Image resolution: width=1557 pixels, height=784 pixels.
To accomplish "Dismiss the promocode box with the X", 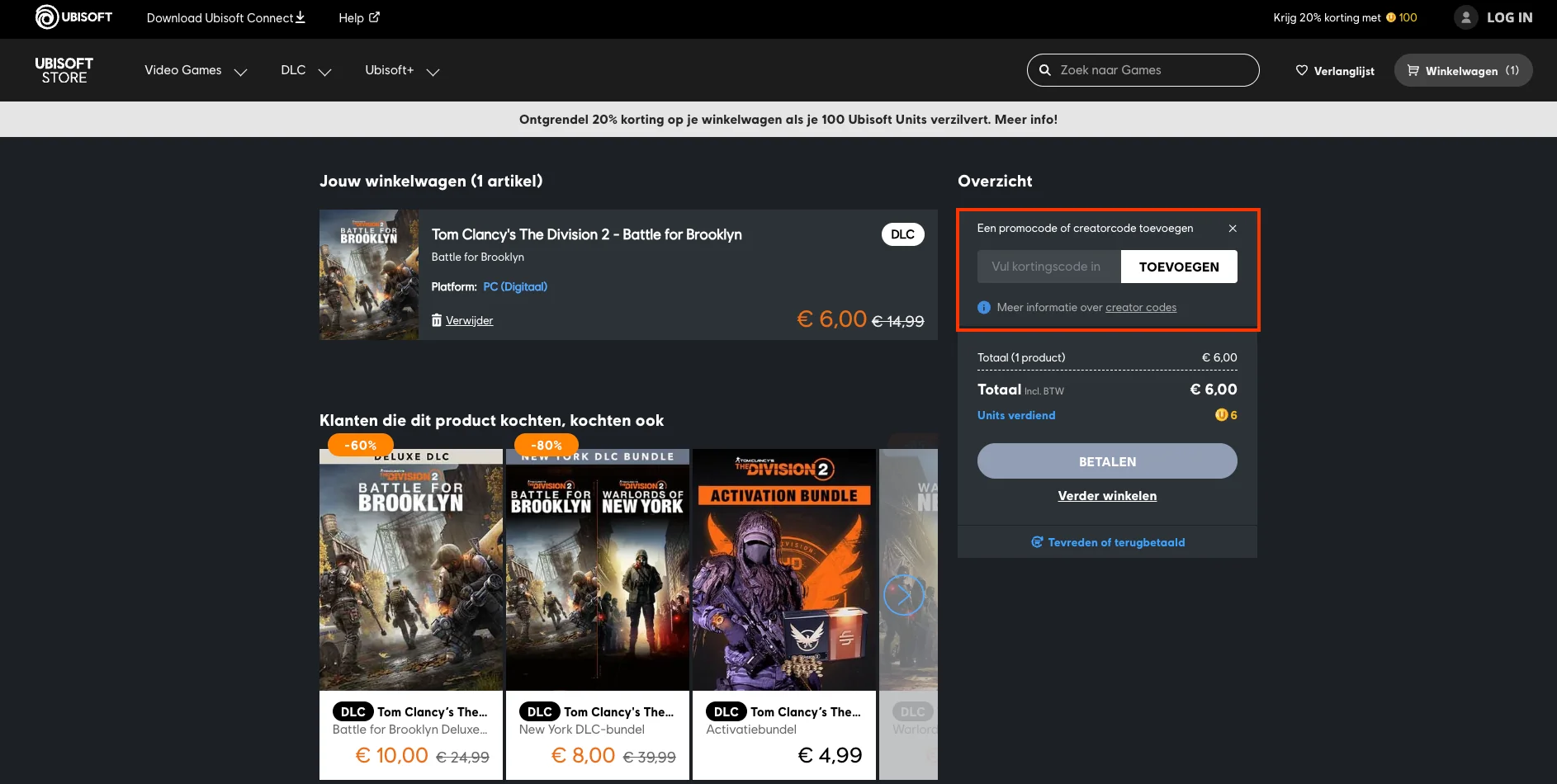I will click(1232, 229).
